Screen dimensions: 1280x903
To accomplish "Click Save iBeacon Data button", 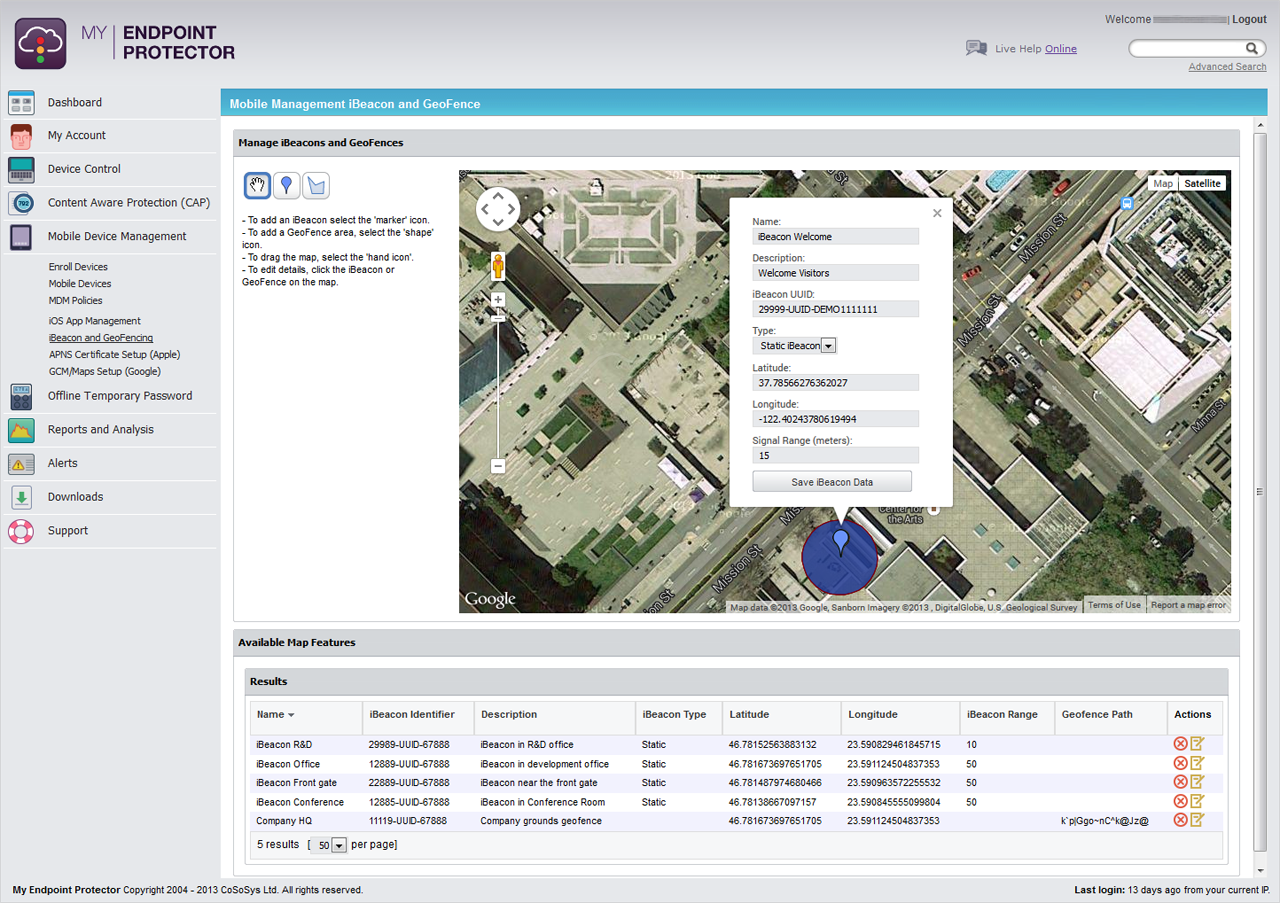I will tap(832, 482).
